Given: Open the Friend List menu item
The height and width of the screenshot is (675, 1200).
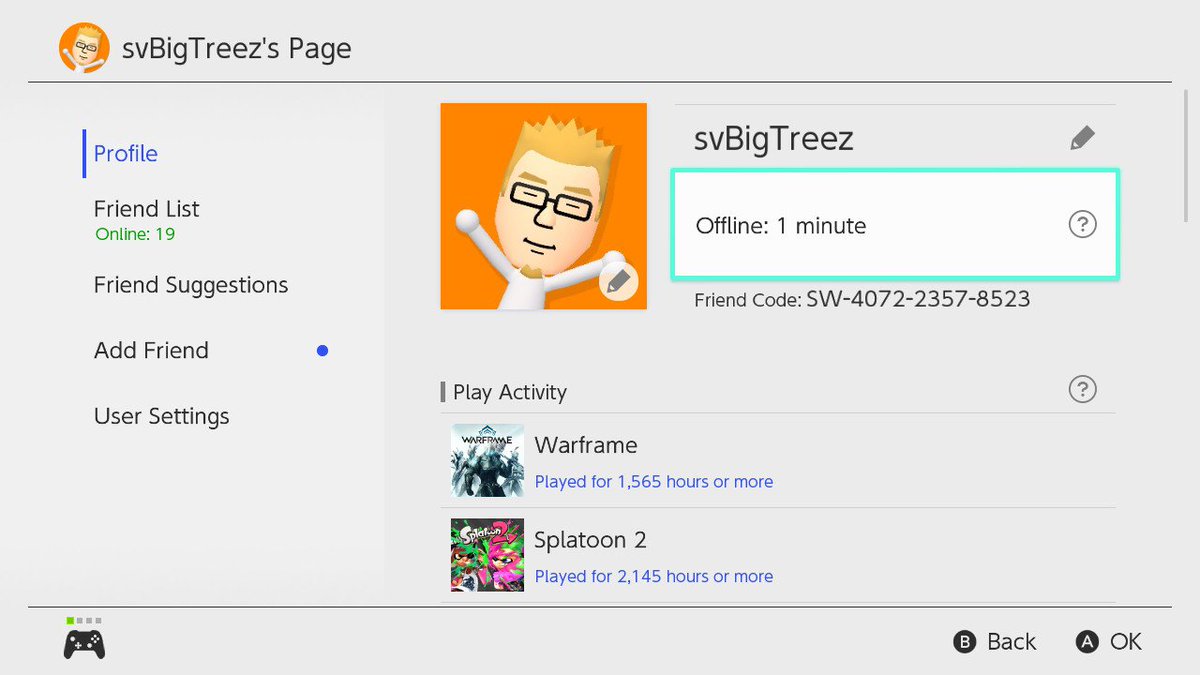Looking at the screenshot, I should click(146, 209).
